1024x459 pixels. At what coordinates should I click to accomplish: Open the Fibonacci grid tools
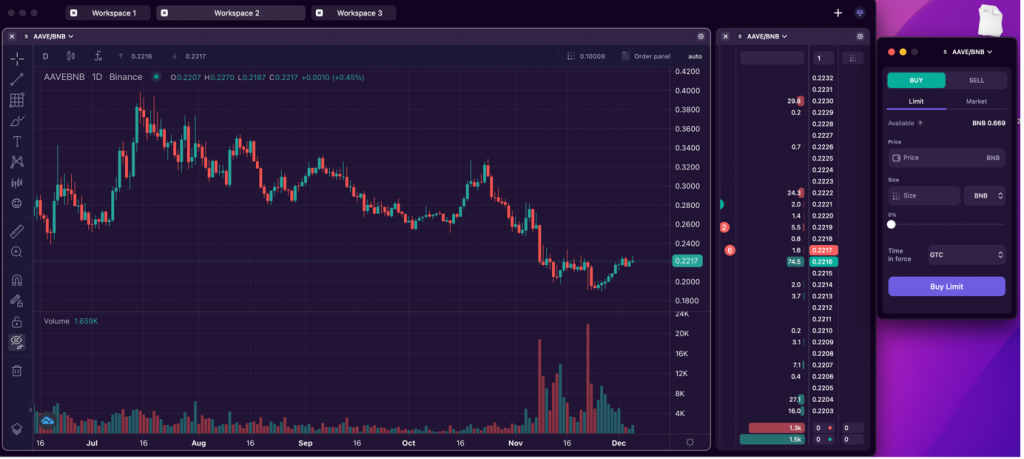17,100
